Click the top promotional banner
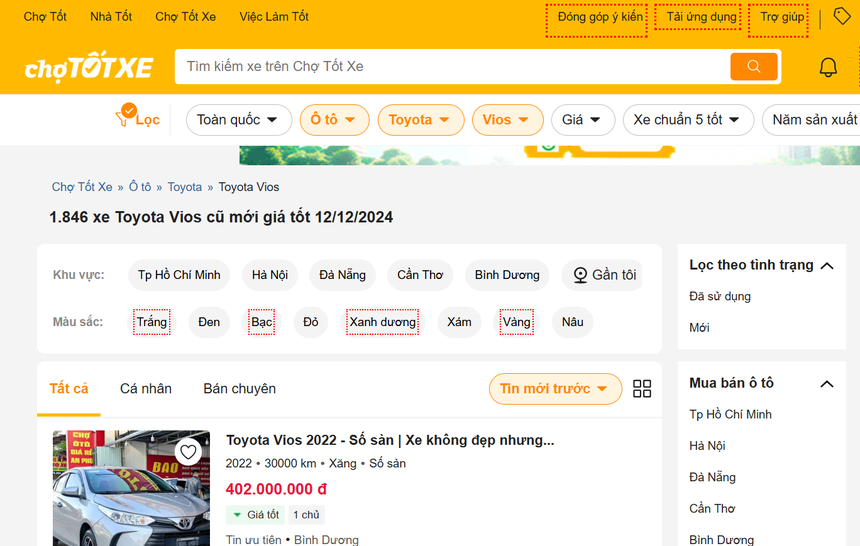 550,155
